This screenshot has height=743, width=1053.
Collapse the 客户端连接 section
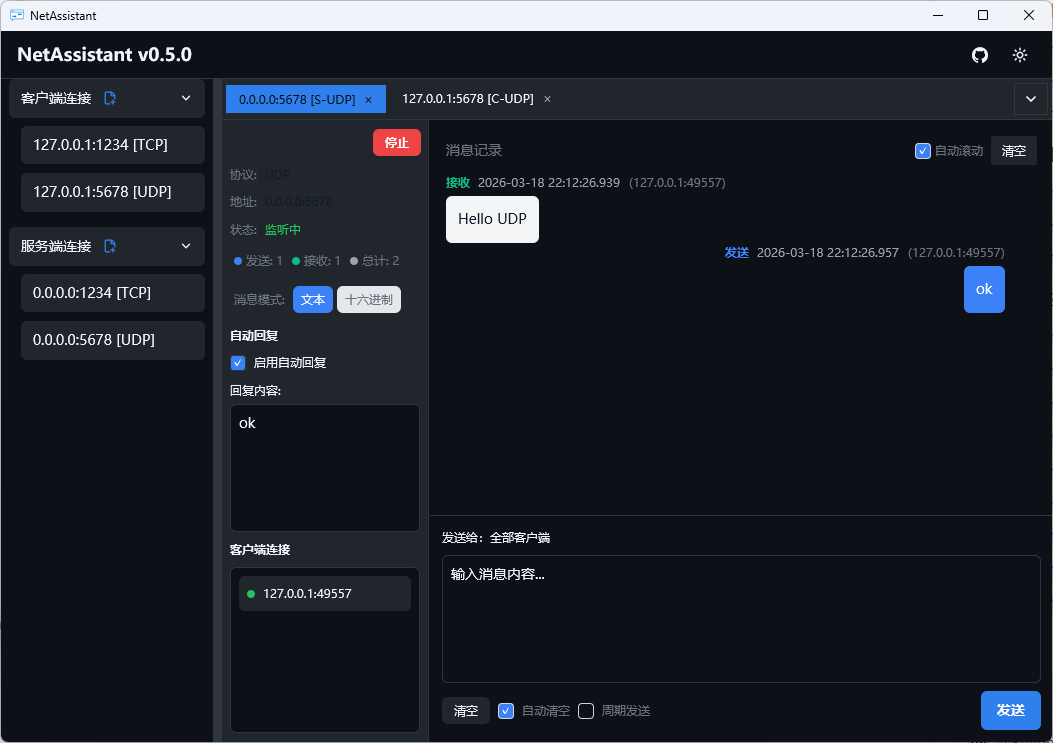coord(185,97)
